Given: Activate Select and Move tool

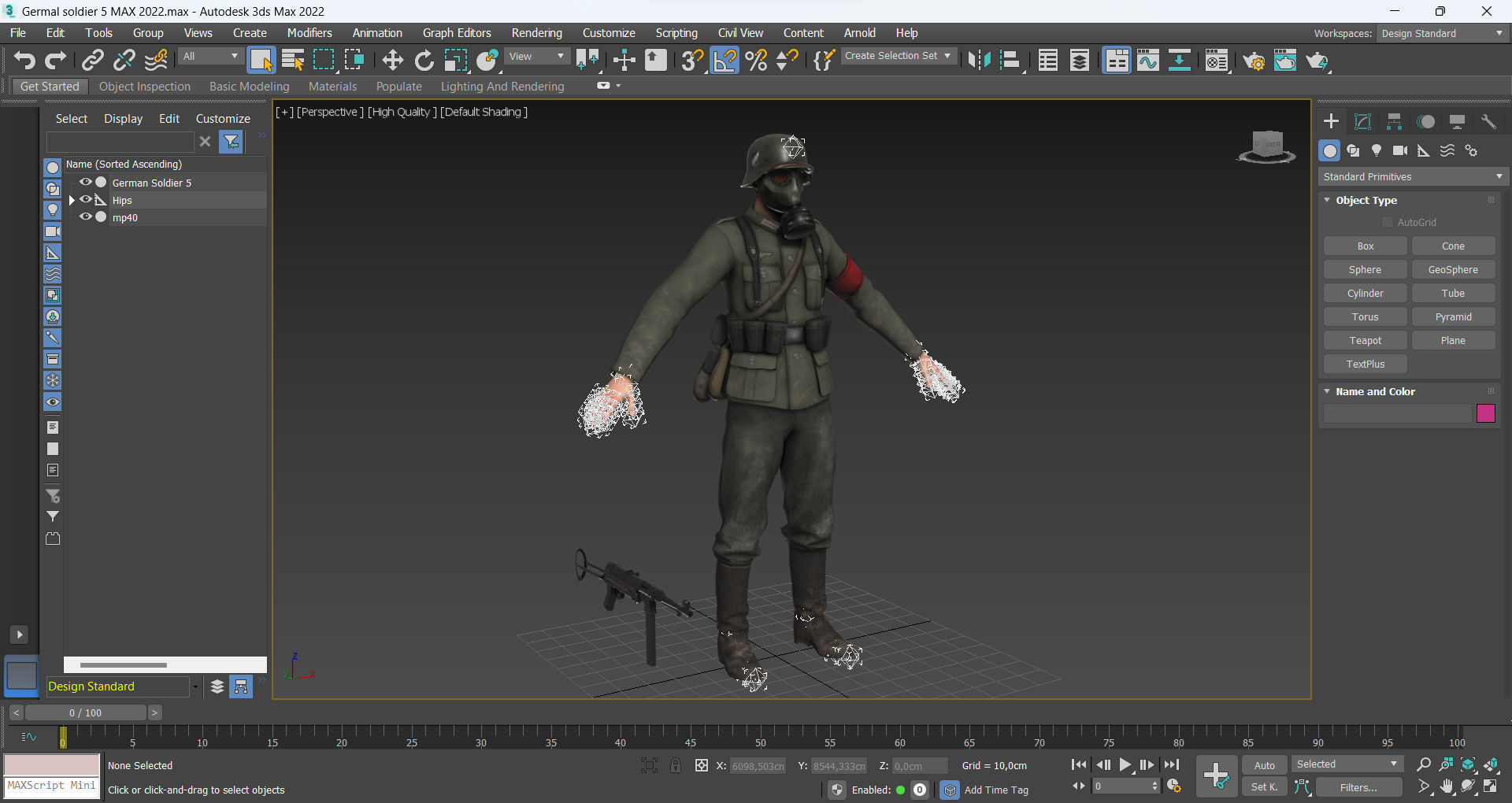Looking at the screenshot, I should point(392,60).
